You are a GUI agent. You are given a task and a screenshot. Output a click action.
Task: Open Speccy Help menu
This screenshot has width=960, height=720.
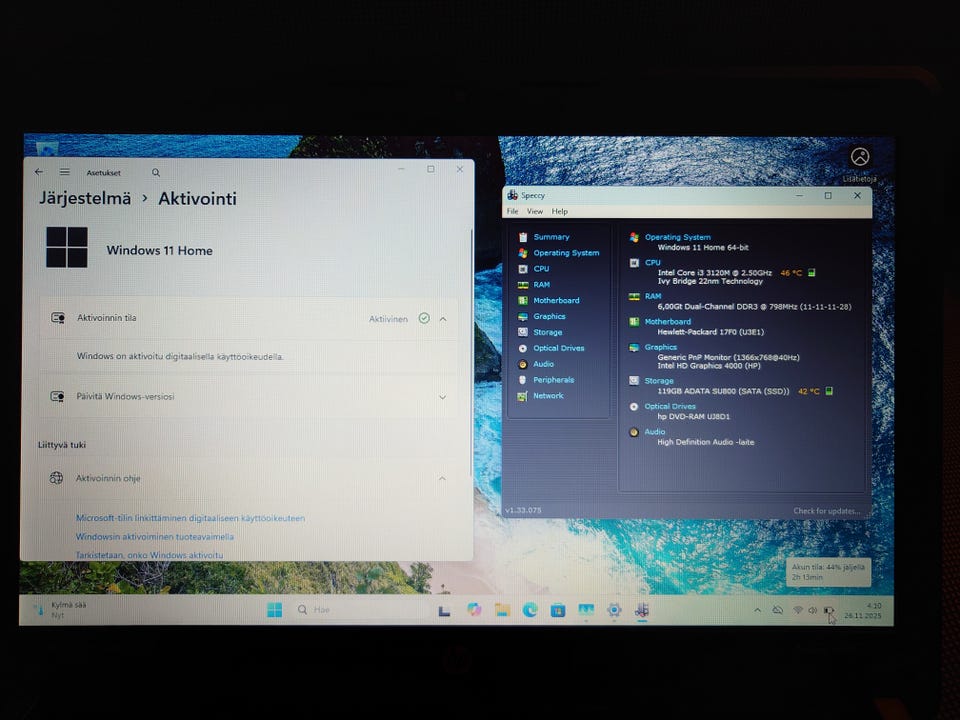tap(560, 211)
